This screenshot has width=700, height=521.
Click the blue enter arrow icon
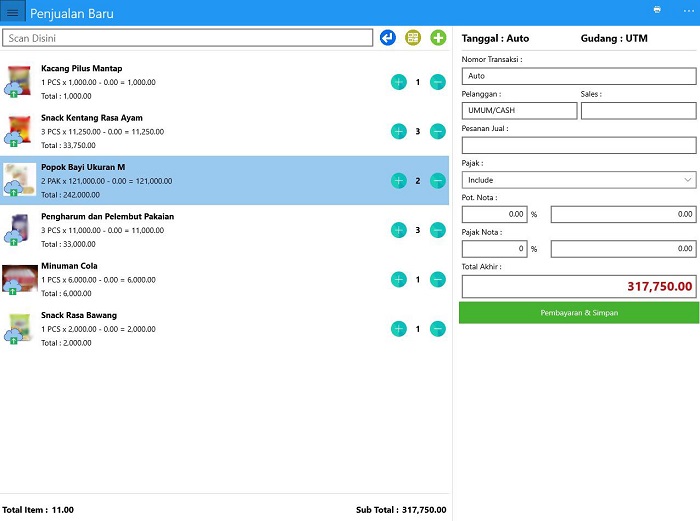tap(388, 38)
